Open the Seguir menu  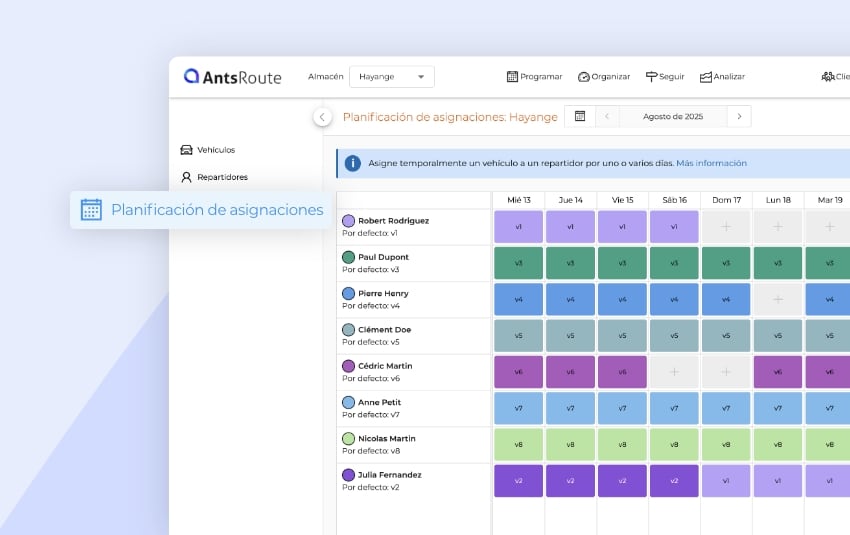click(x=665, y=77)
